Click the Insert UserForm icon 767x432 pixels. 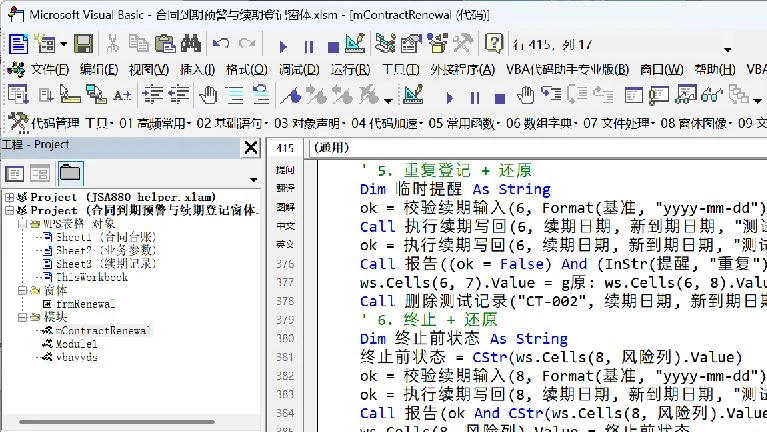(46, 44)
